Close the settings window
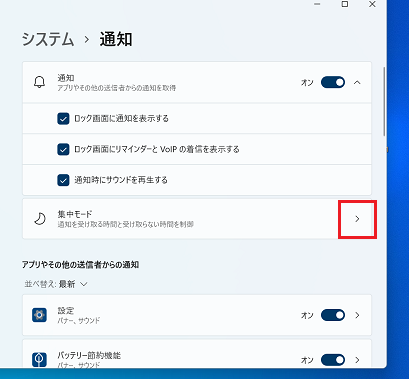Viewport: 409px width, 379px height. pos(372,4)
